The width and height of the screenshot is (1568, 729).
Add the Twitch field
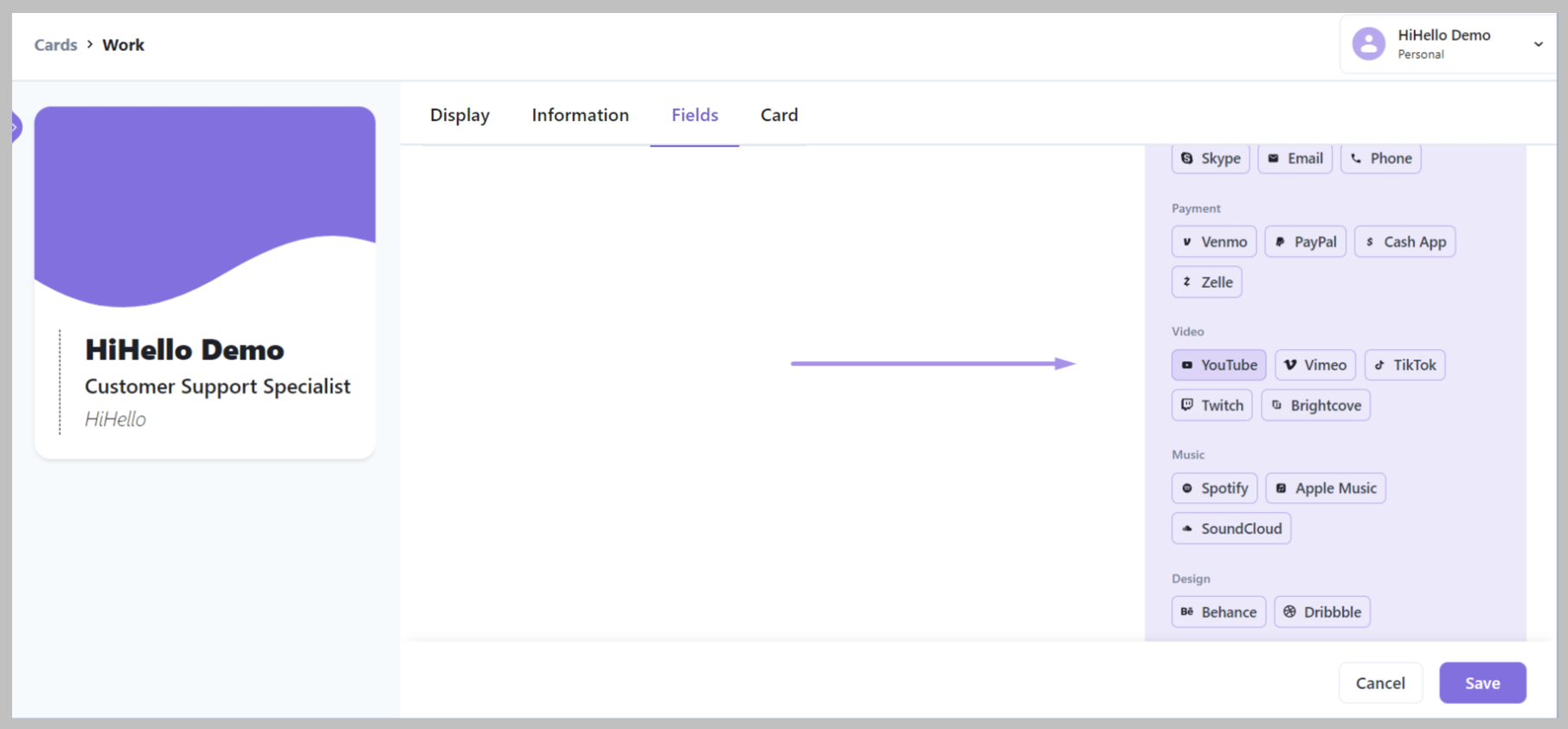pyautogui.click(x=1212, y=405)
